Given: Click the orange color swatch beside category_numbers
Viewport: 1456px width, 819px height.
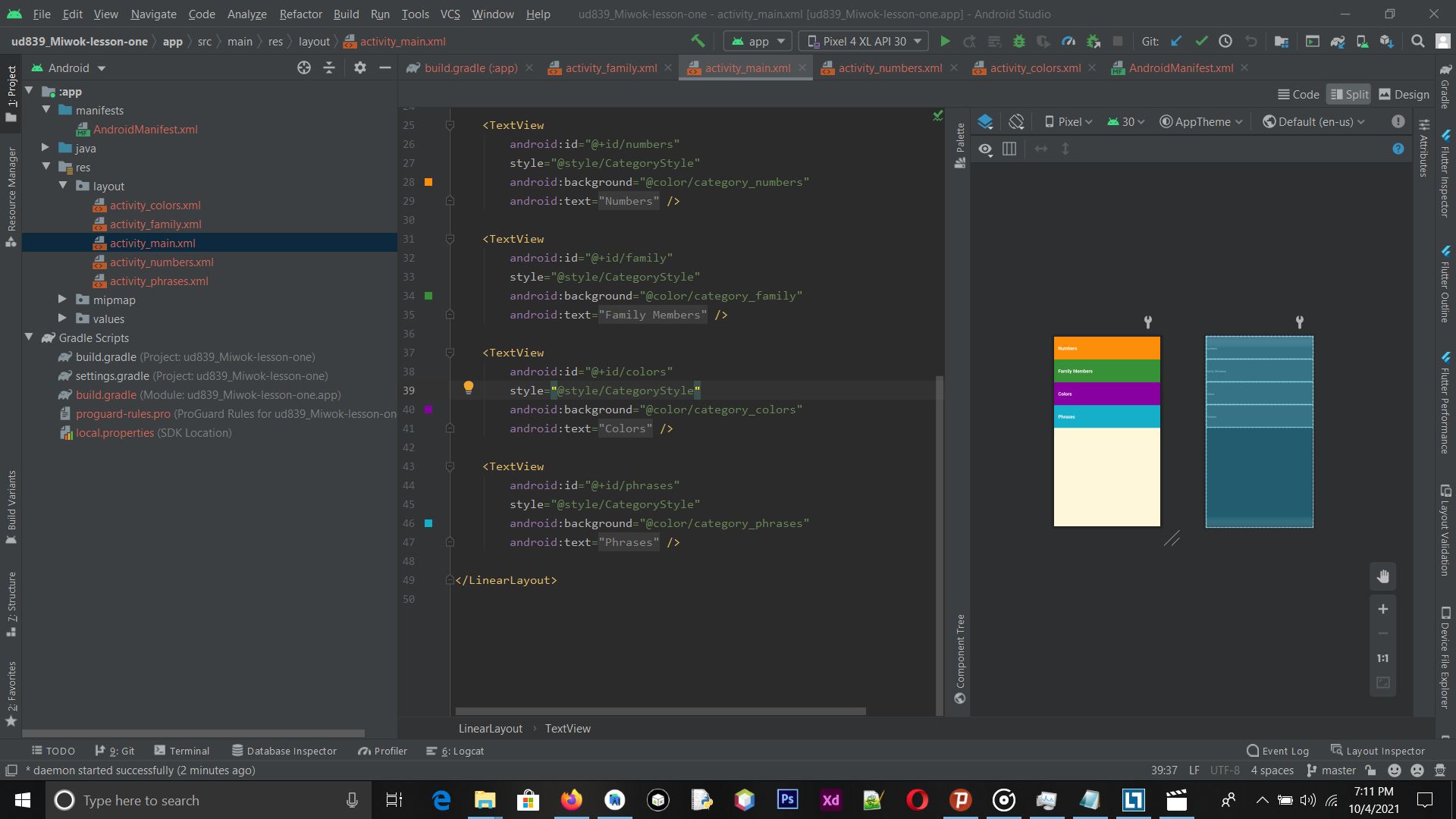Looking at the screenshot, I should [x=429, y=182].
